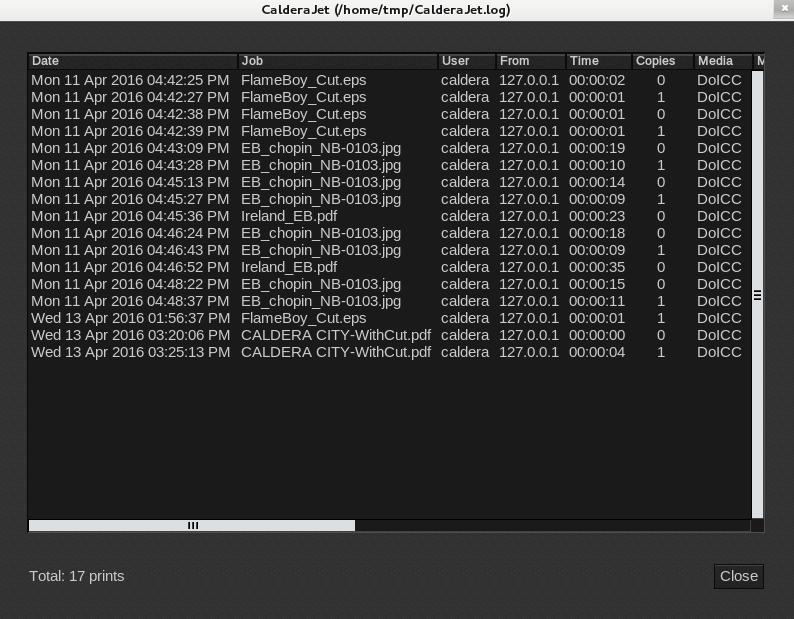Click the vertical scrollbar handle
This screenshot has height=619, width=794.
tap(757, 295)
